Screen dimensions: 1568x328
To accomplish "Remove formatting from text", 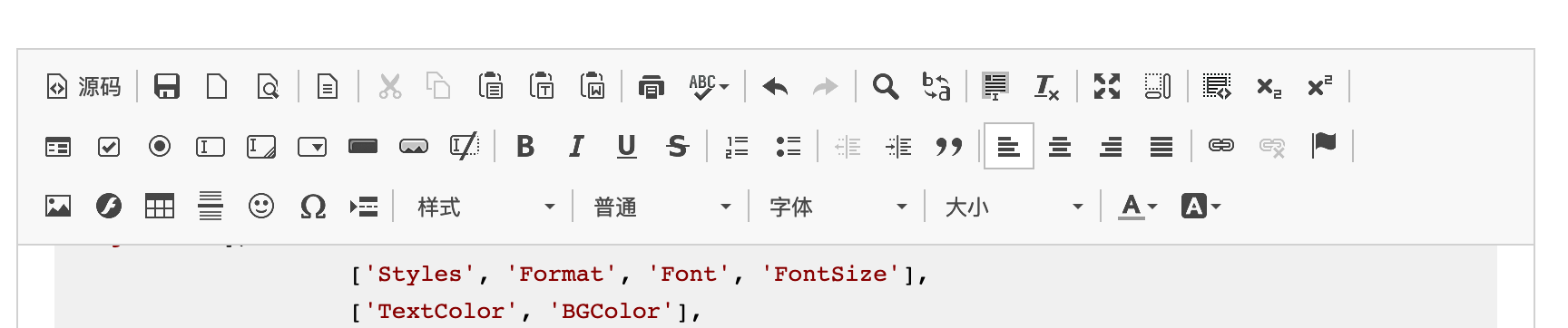I will [1046, 87].
